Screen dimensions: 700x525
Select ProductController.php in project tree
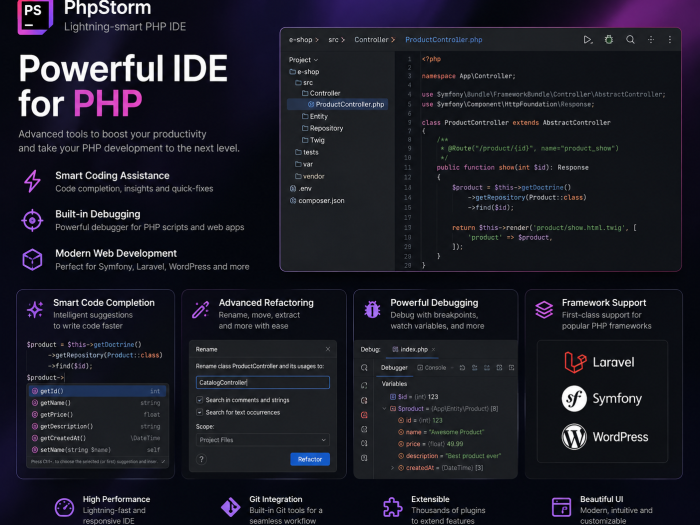point(338,104)
